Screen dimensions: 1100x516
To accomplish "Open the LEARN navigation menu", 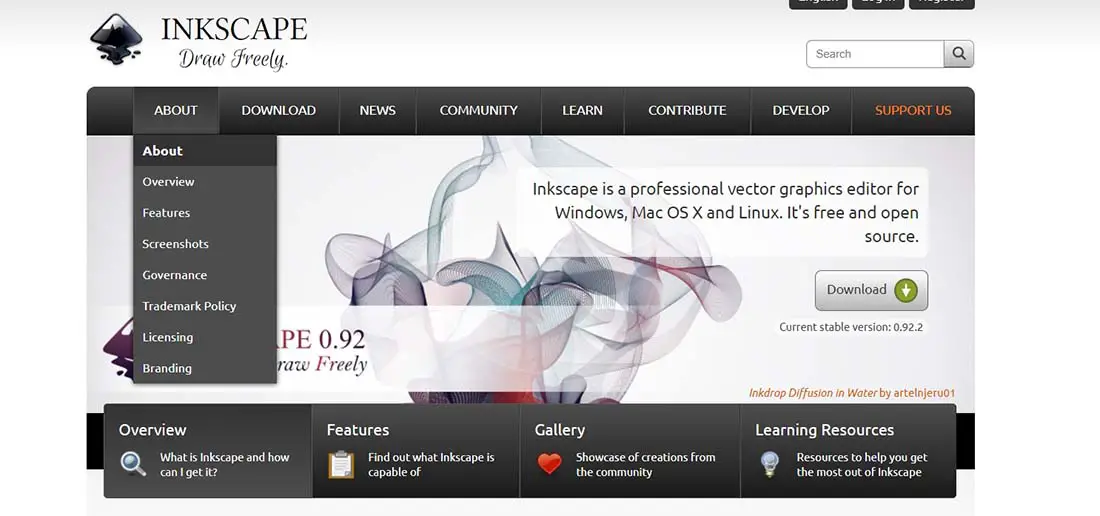I will (x=582, y=110).
